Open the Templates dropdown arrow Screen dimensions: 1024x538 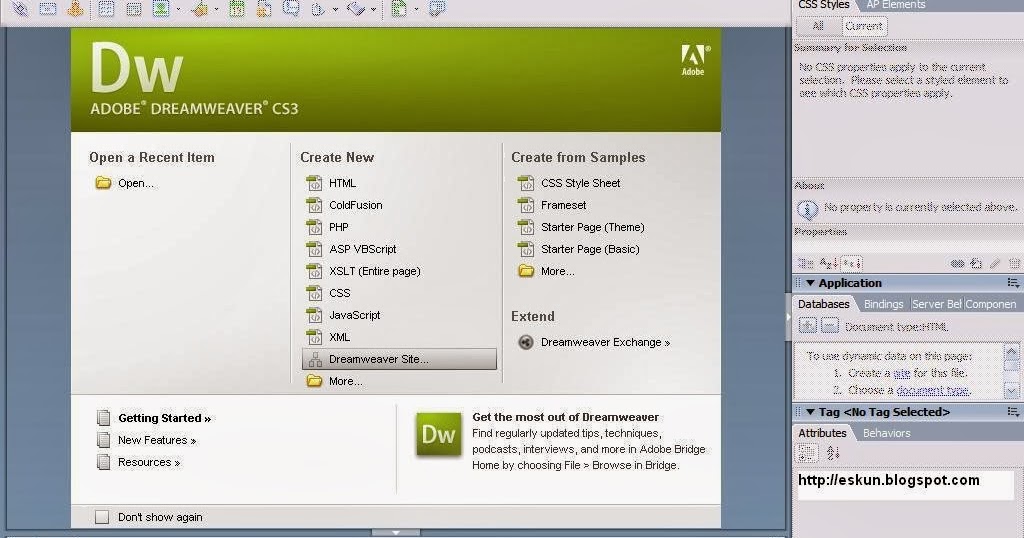(x=416, y=10)
